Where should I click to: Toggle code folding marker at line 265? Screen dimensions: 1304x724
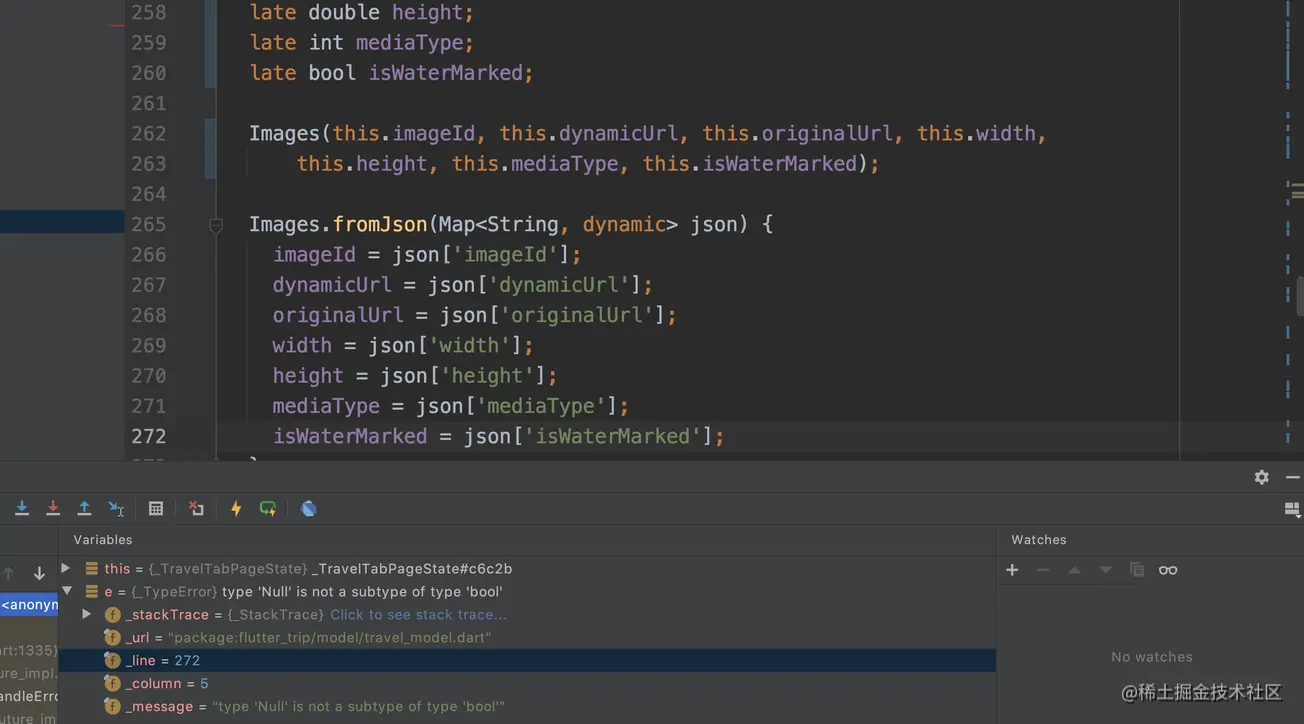[216, 226]
